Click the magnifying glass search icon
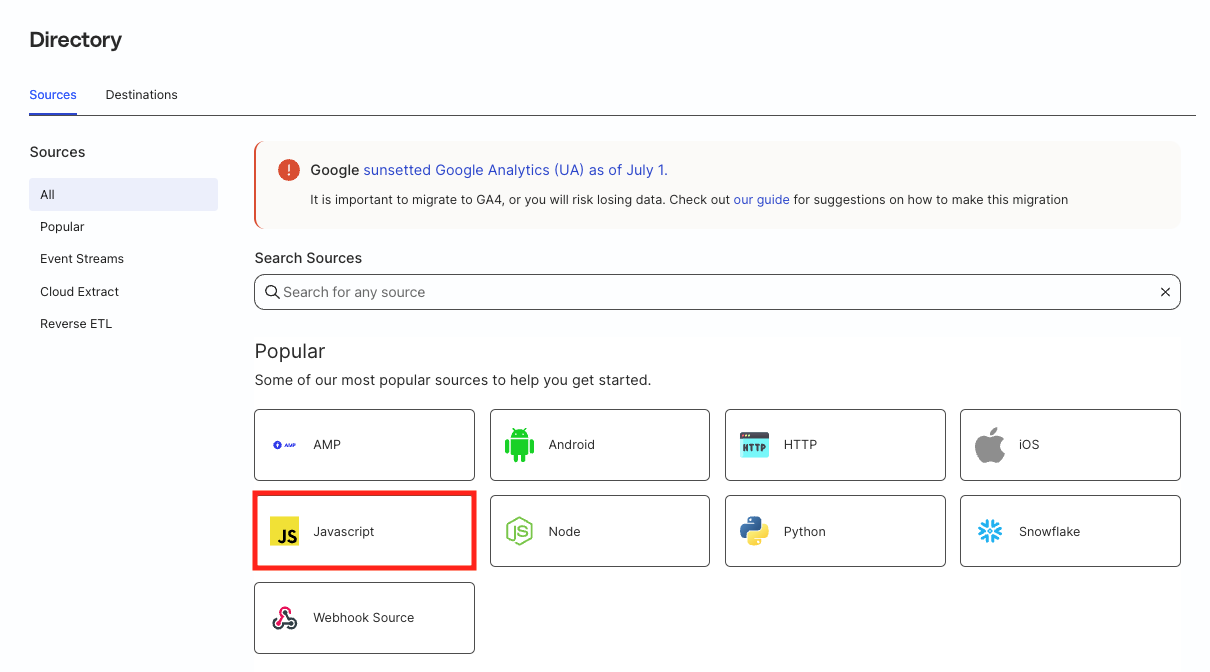1210x672 pixels. pyautogui.click(x=272, y=292)
